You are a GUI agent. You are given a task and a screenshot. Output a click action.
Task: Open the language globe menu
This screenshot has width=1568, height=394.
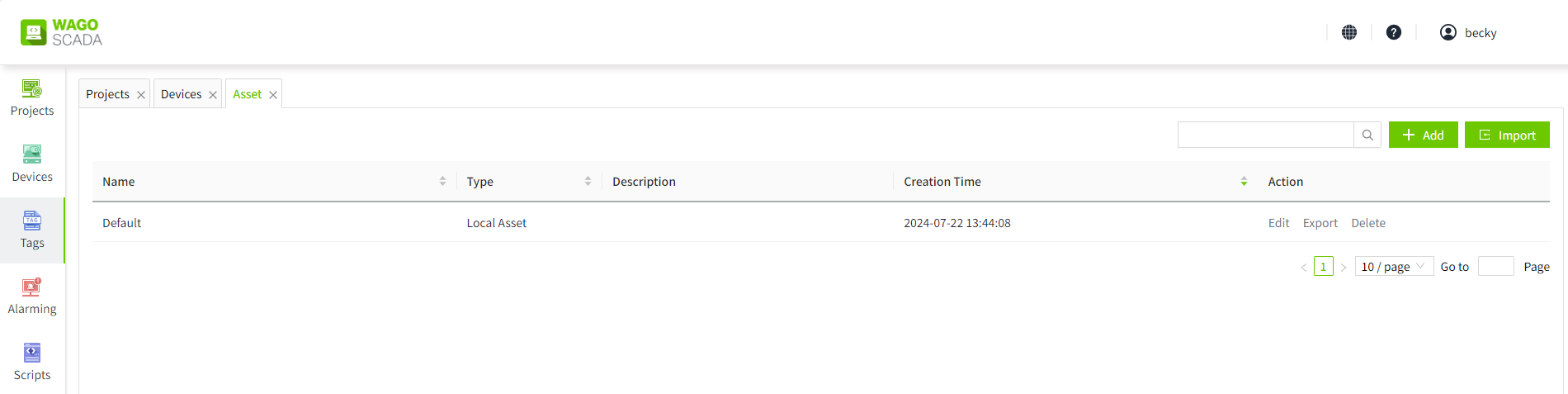[x=1349, y=32]
